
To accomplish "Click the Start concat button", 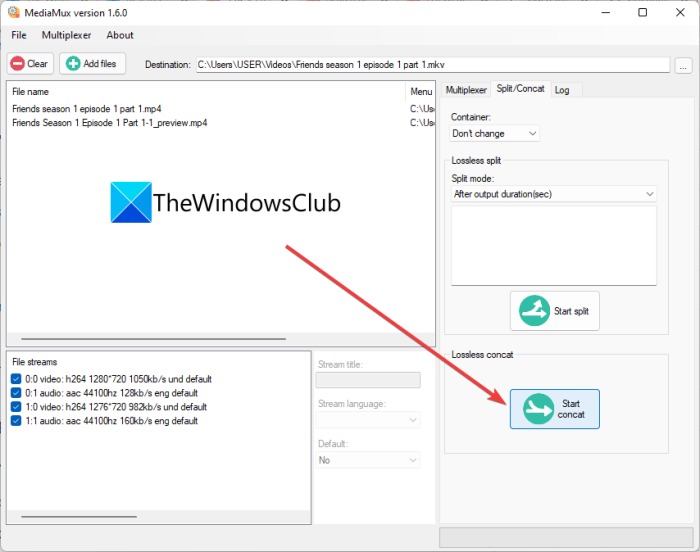I will click(x=554, y=409).
